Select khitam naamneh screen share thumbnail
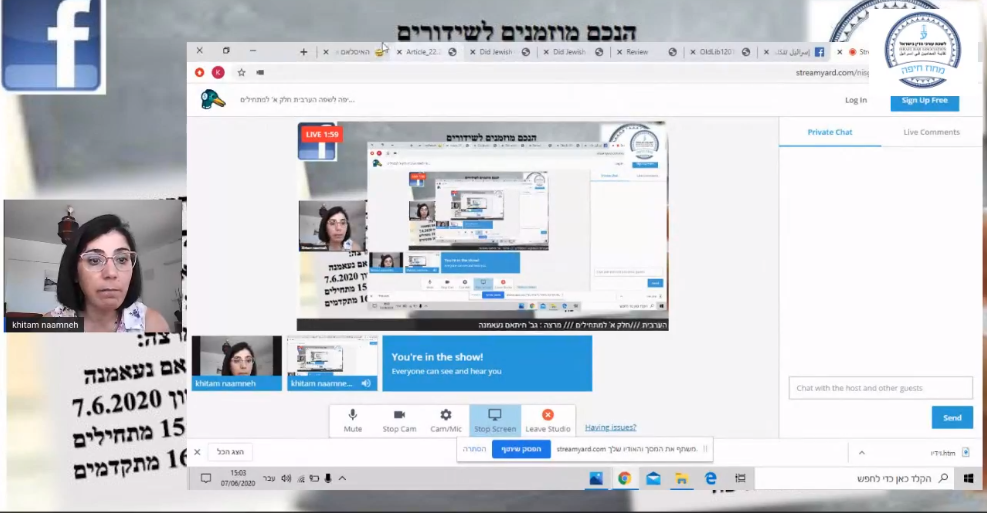987x513 pixels. click(332, 363)
